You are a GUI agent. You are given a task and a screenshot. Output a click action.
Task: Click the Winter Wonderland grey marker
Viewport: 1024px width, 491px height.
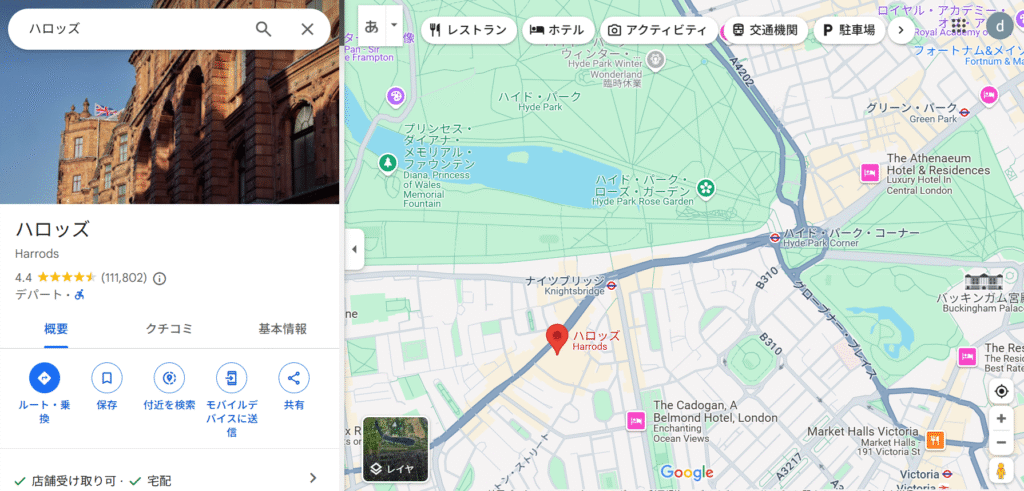pyautogui.click(x=655, y=60)
